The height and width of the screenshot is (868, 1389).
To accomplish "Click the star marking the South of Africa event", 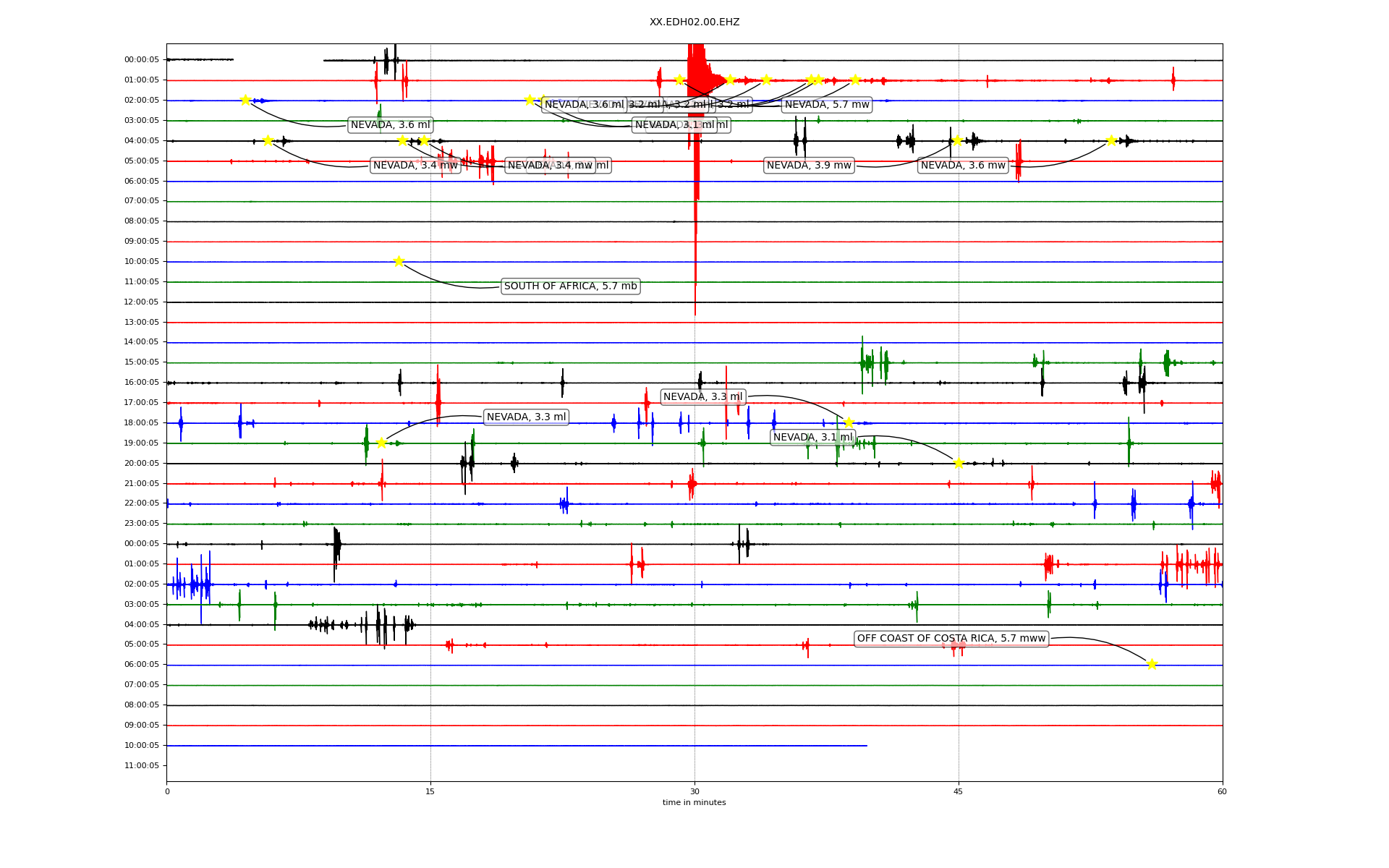I will tap(399, 261).
